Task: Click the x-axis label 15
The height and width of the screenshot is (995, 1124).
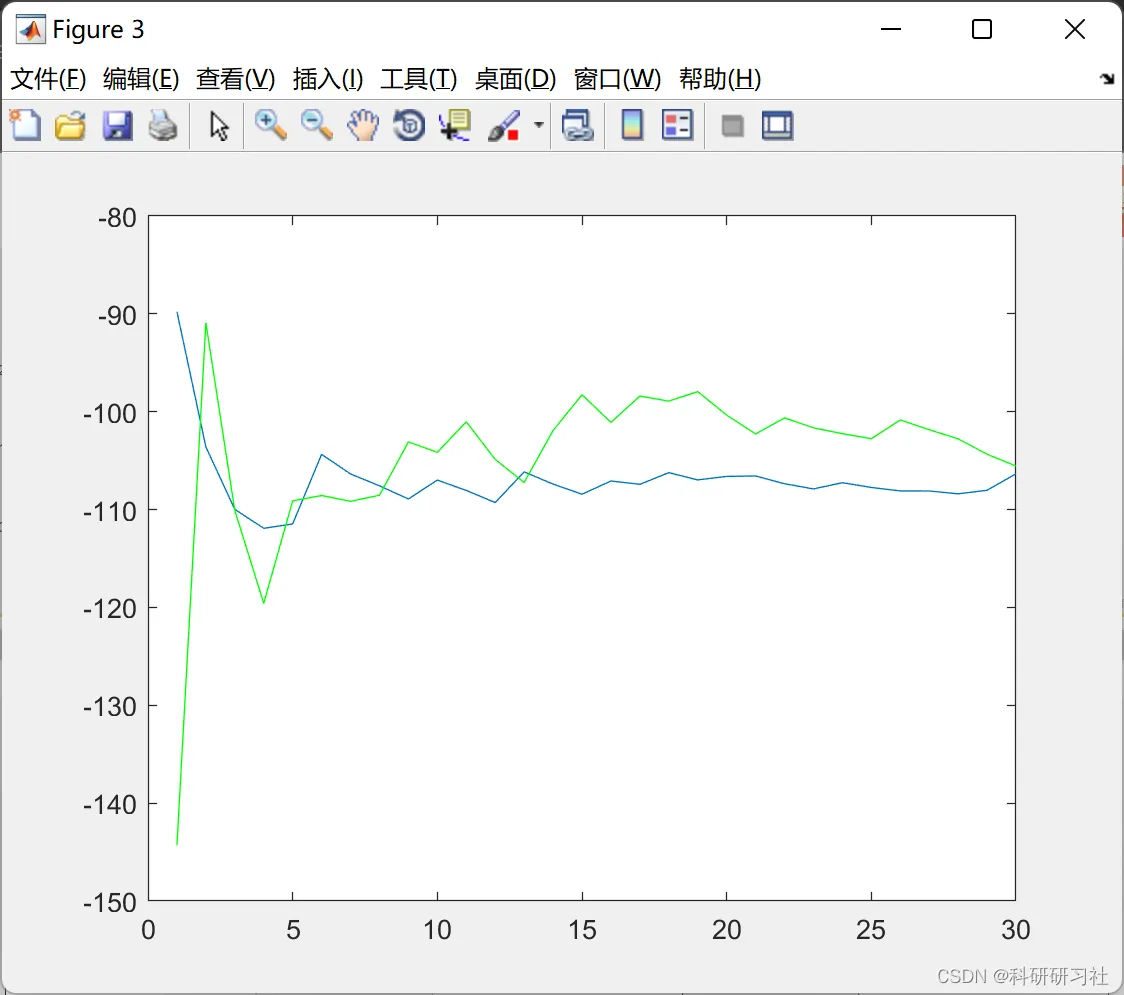Action: click(582, 930)
